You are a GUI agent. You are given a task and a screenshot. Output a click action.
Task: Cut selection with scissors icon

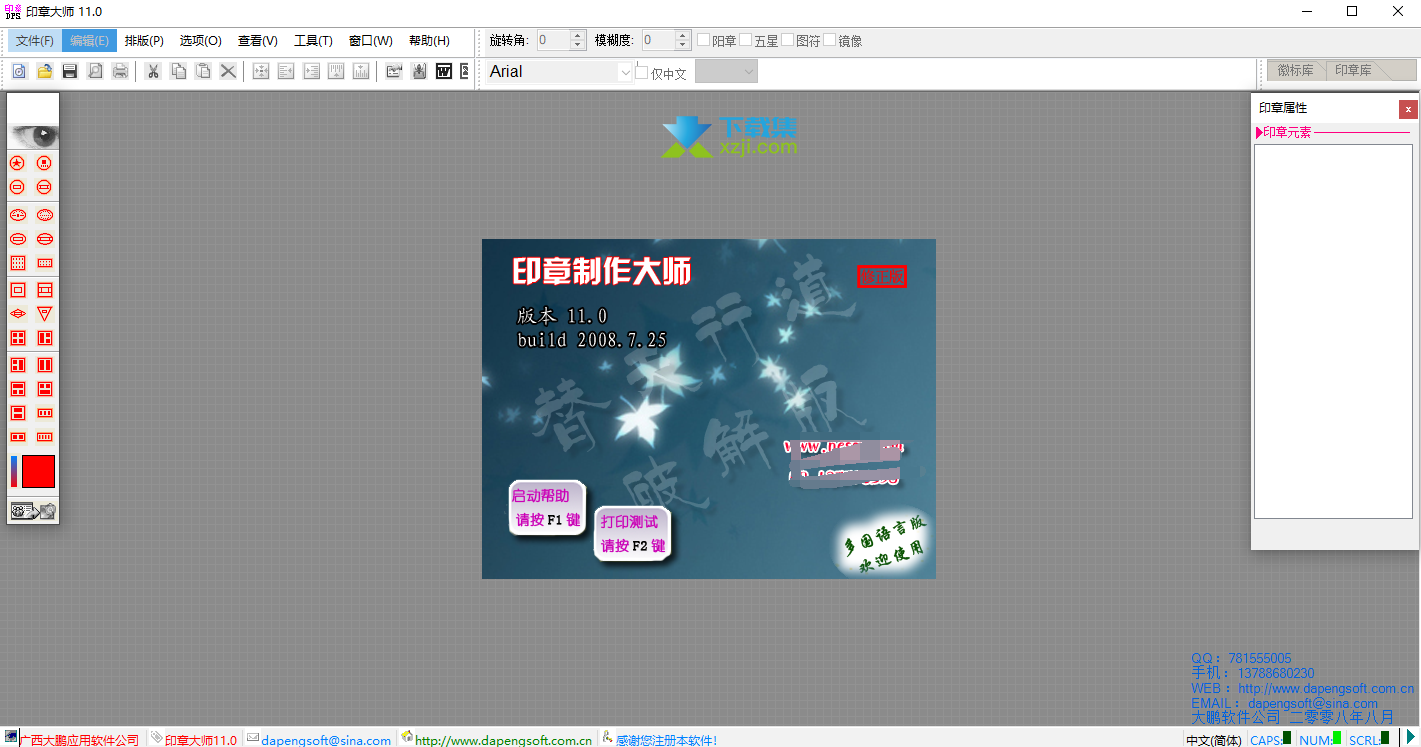coord(153,71)
